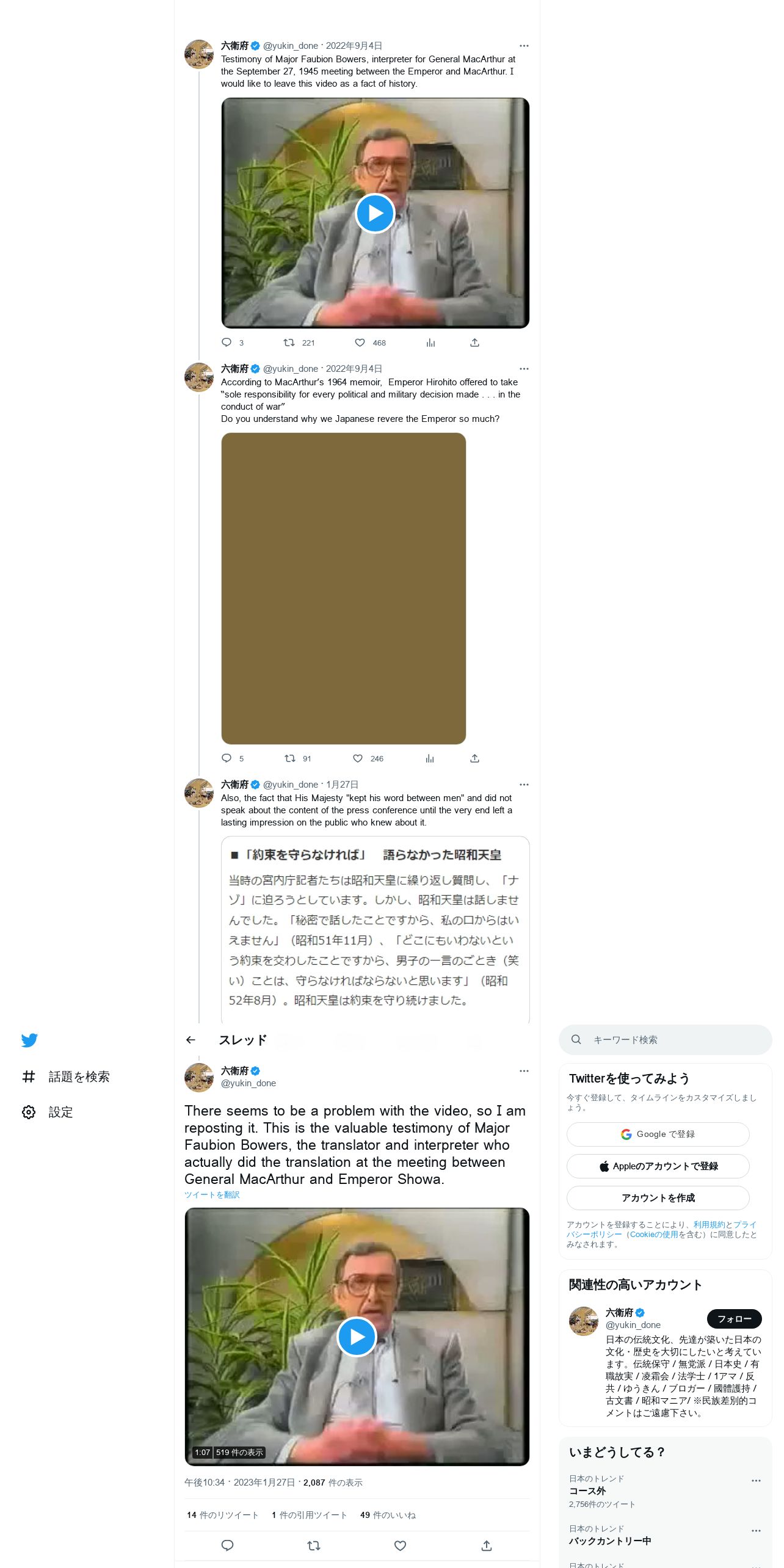Open more options for コース外 trend
Screen dimensions: 784x1568
[x=756, y=1481]
